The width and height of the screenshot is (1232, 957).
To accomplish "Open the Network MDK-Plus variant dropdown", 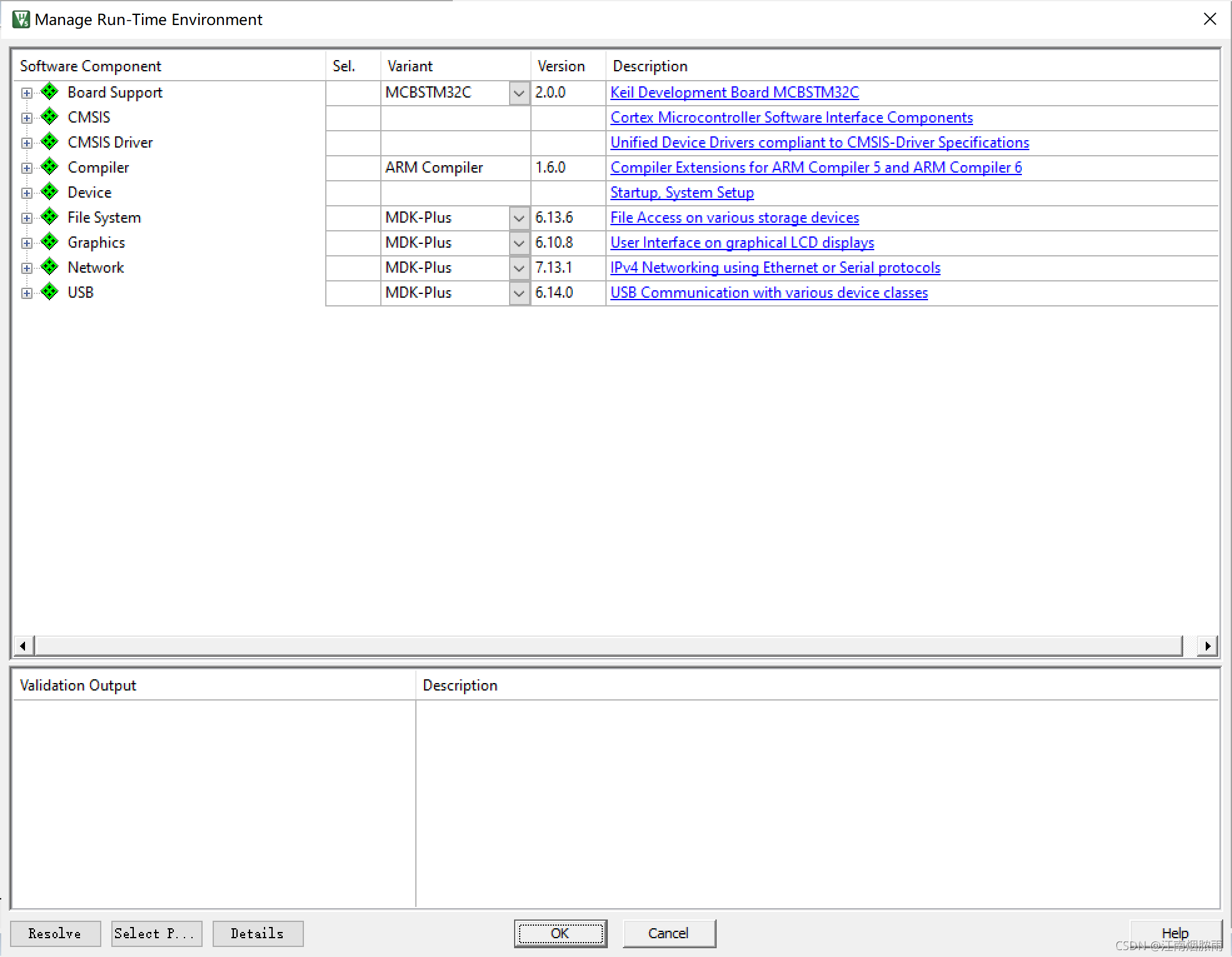I will [x=519, y=268].
